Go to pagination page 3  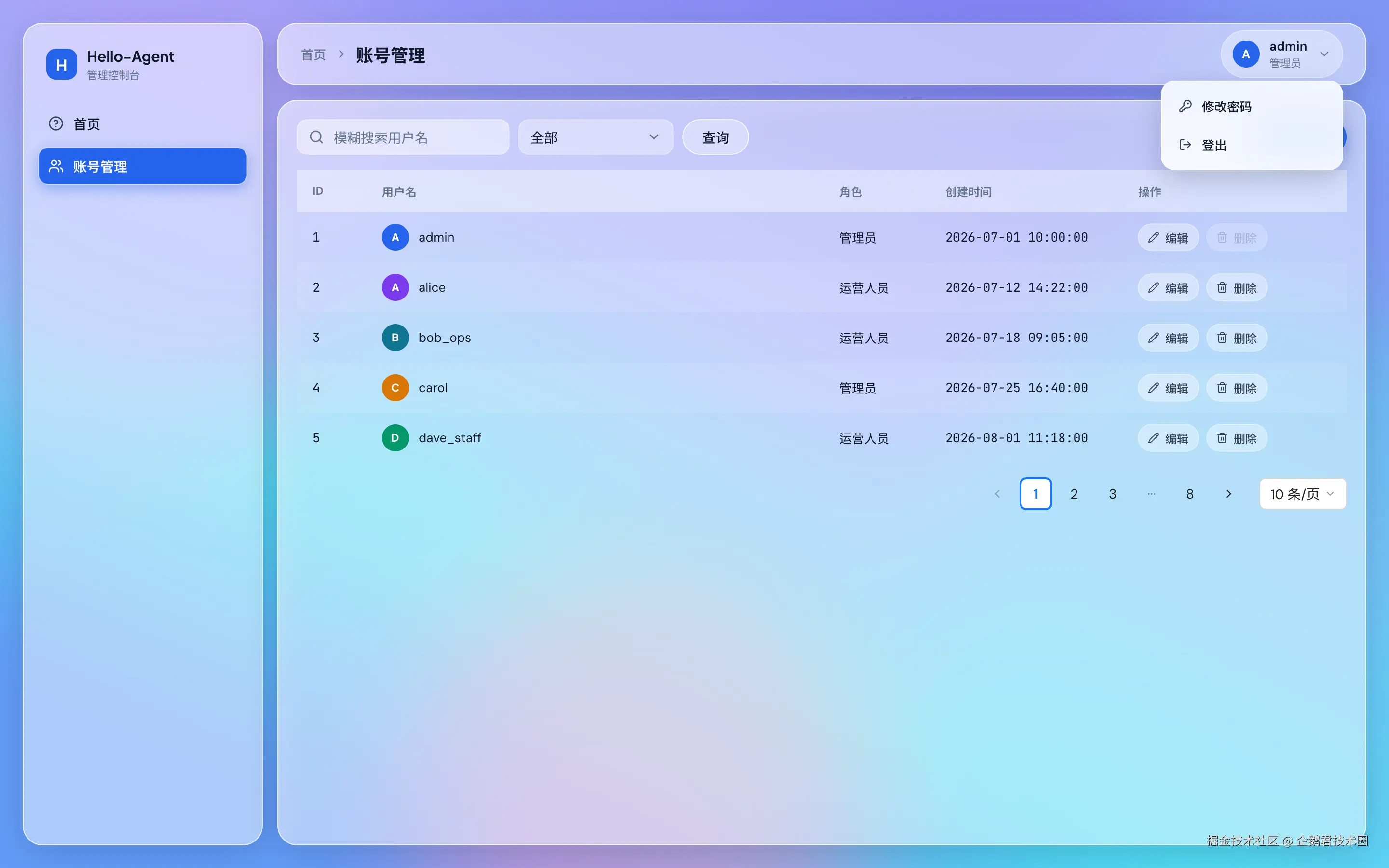tap(1112, 494)
